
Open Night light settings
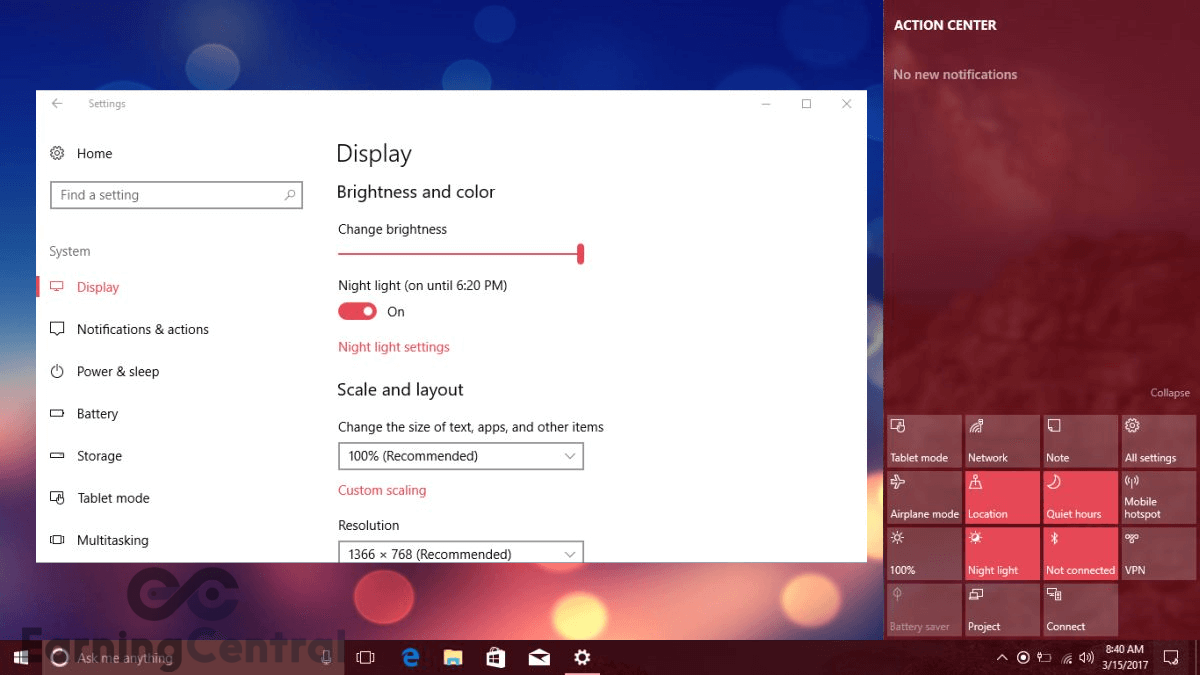pyautogui.click(x=394, y=347)
